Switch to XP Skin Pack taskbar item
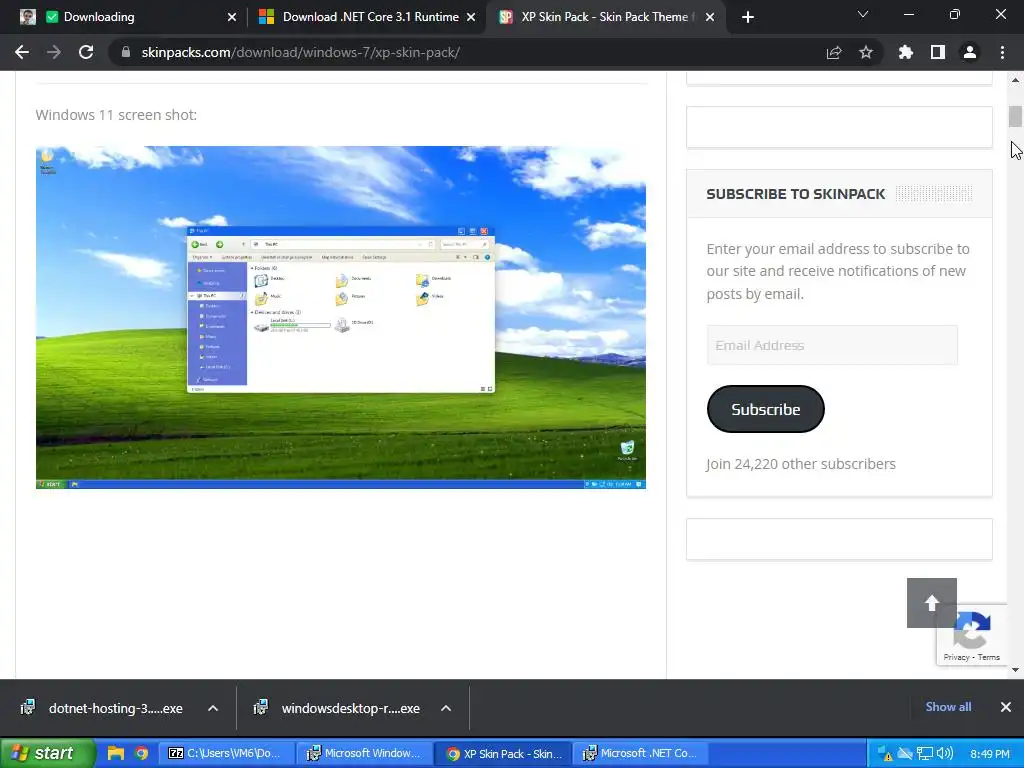Image resolution: width=1024 pixels, height=768 pixels. pyautogui.click(x=503, y=753)
